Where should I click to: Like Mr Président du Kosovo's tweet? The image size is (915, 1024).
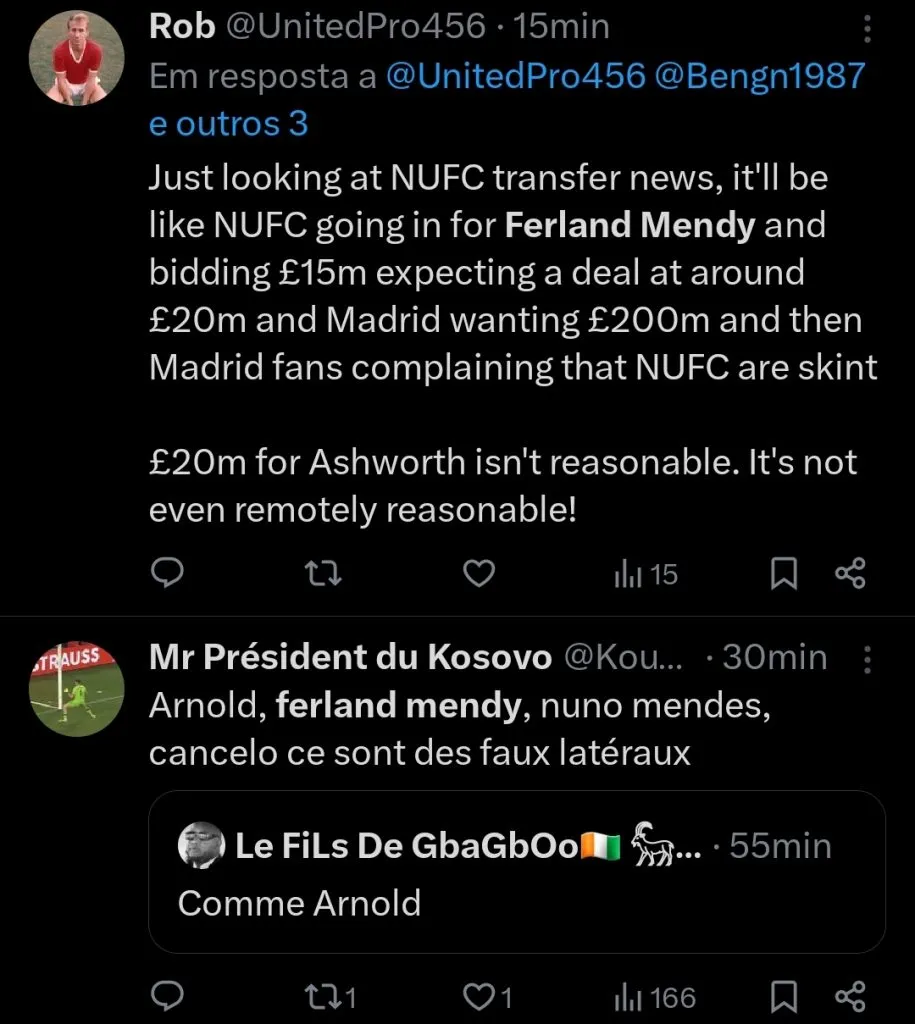click(x=490, y=996)
